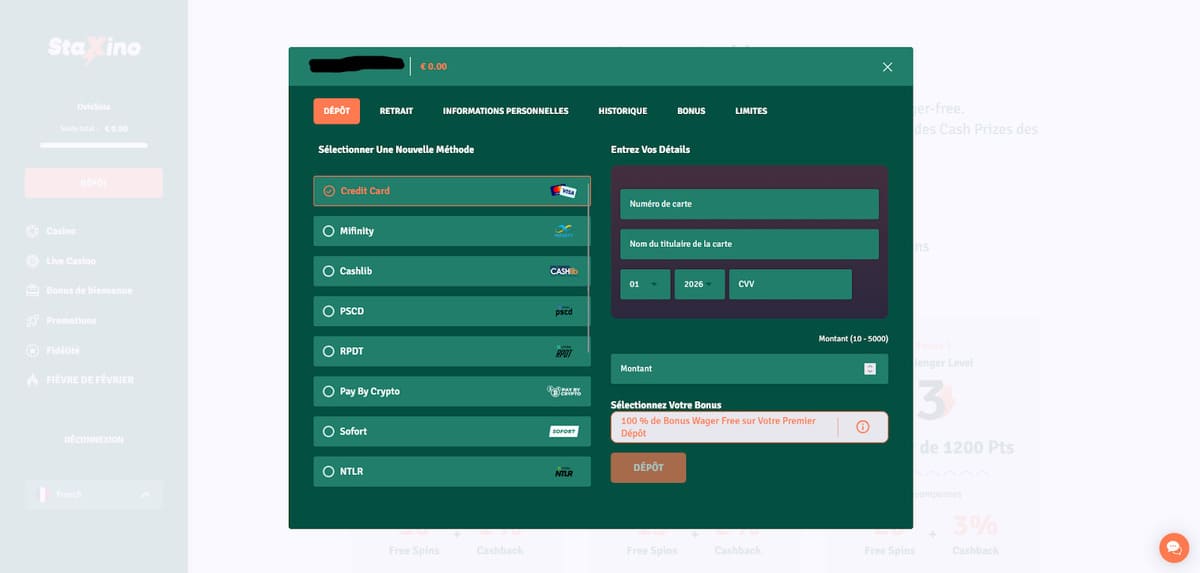Click the Visa credit card logo icon
1200x573 pixels.
(x=563, y=191)
